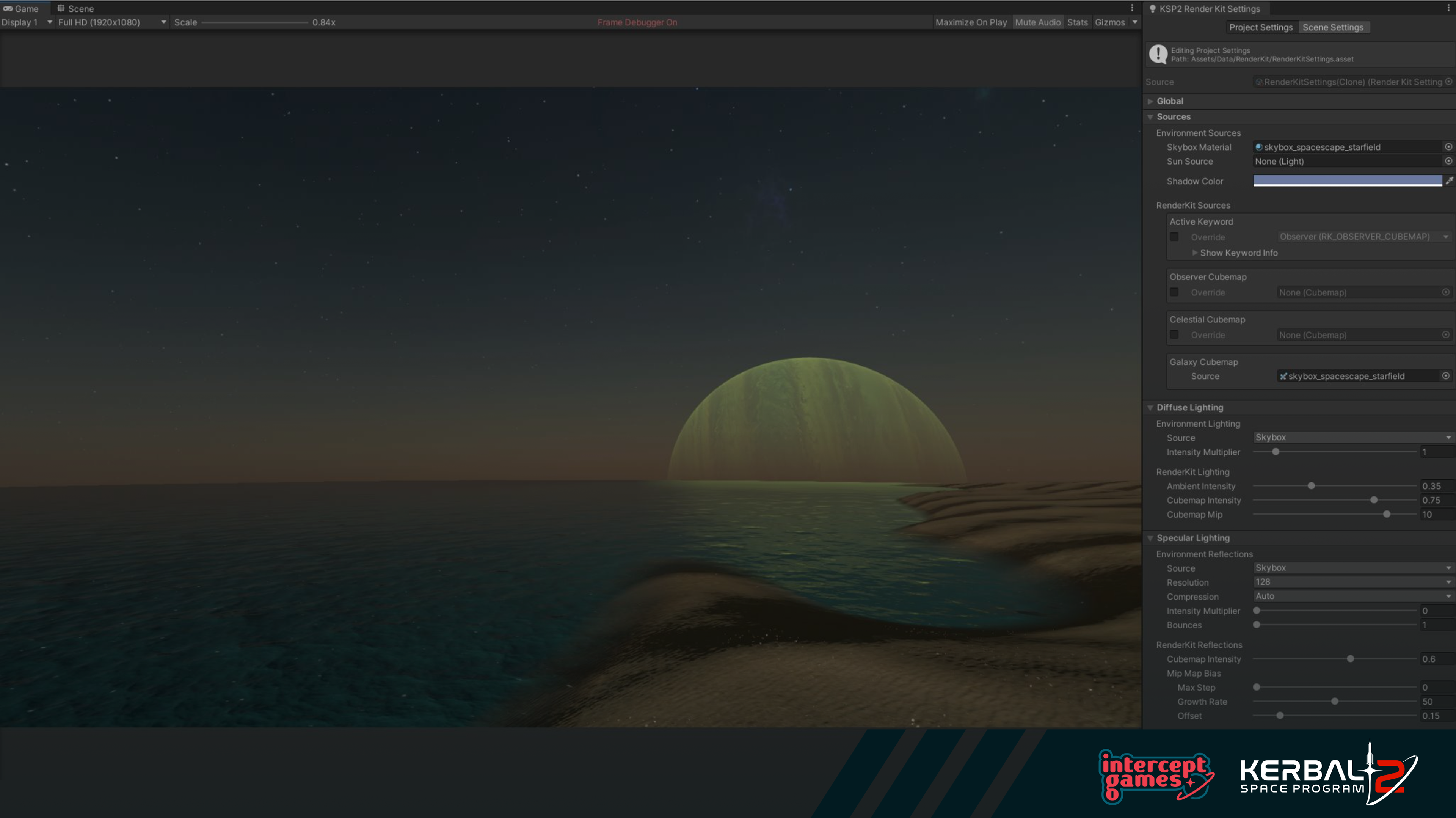Screen dimensions: 1456x818
Task: Click the Render Kit Settings lightbulb icon
Action: 1153,8
